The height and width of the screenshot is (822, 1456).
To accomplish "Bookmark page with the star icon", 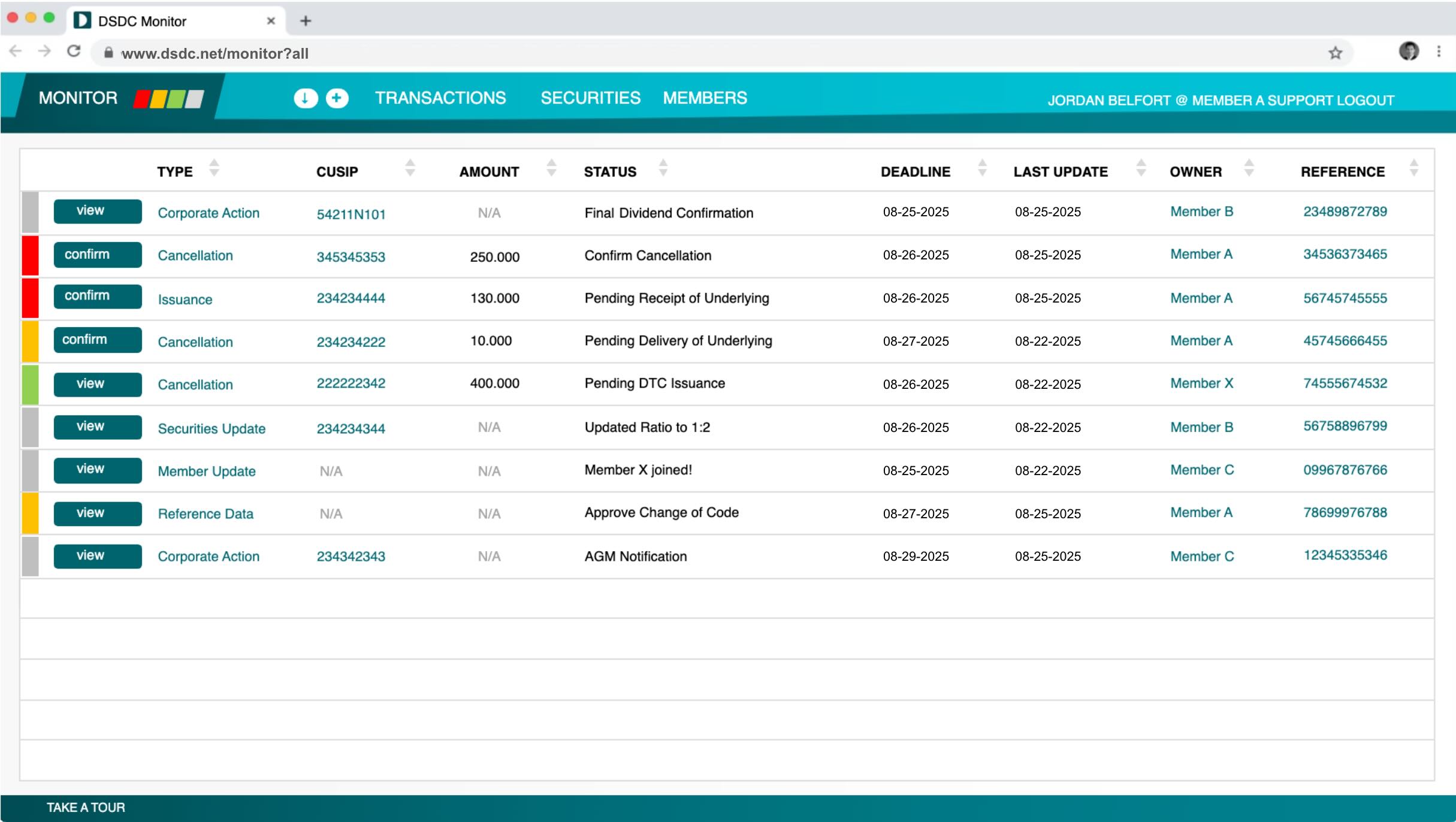I will [x=1335, y=53].
